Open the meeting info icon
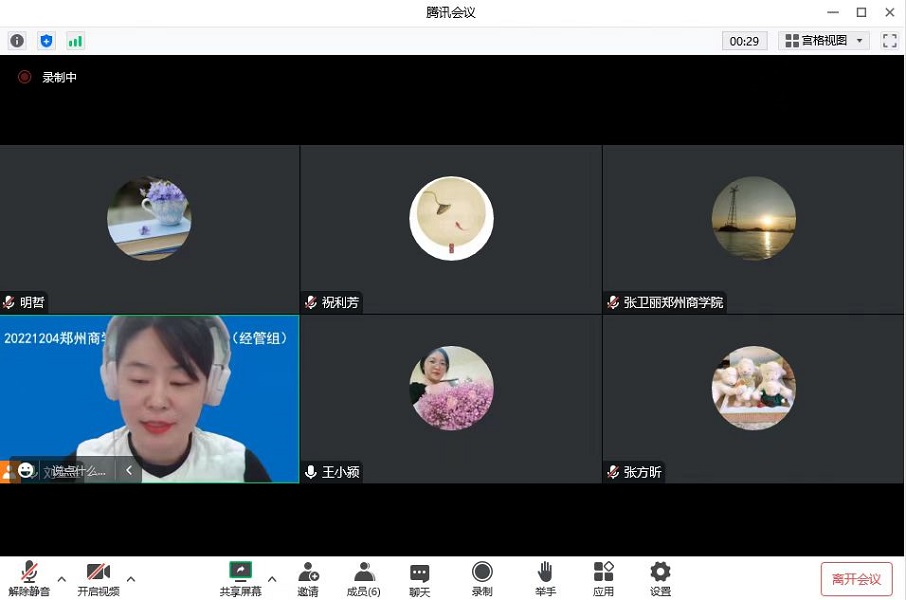This screenshot has height=600, width=906. coord(16,41)
